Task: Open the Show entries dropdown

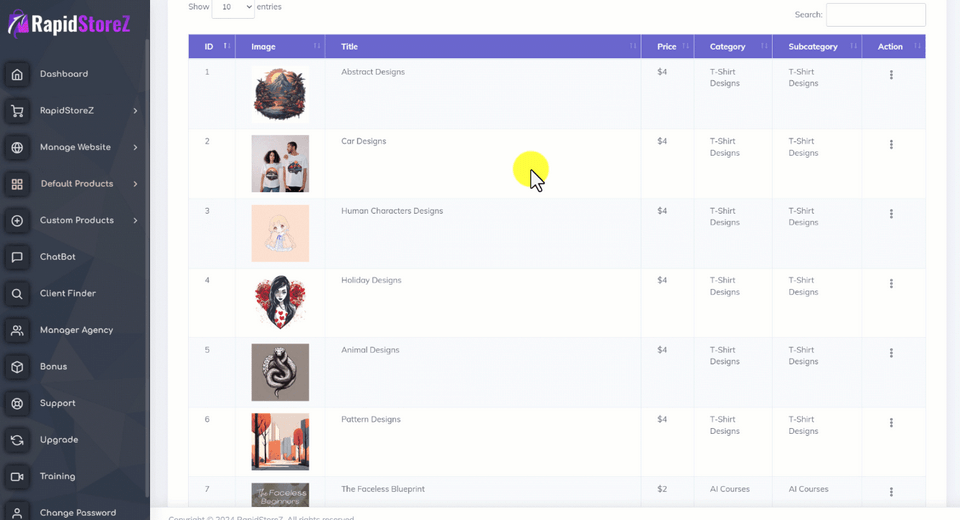Action: point(233,7)
